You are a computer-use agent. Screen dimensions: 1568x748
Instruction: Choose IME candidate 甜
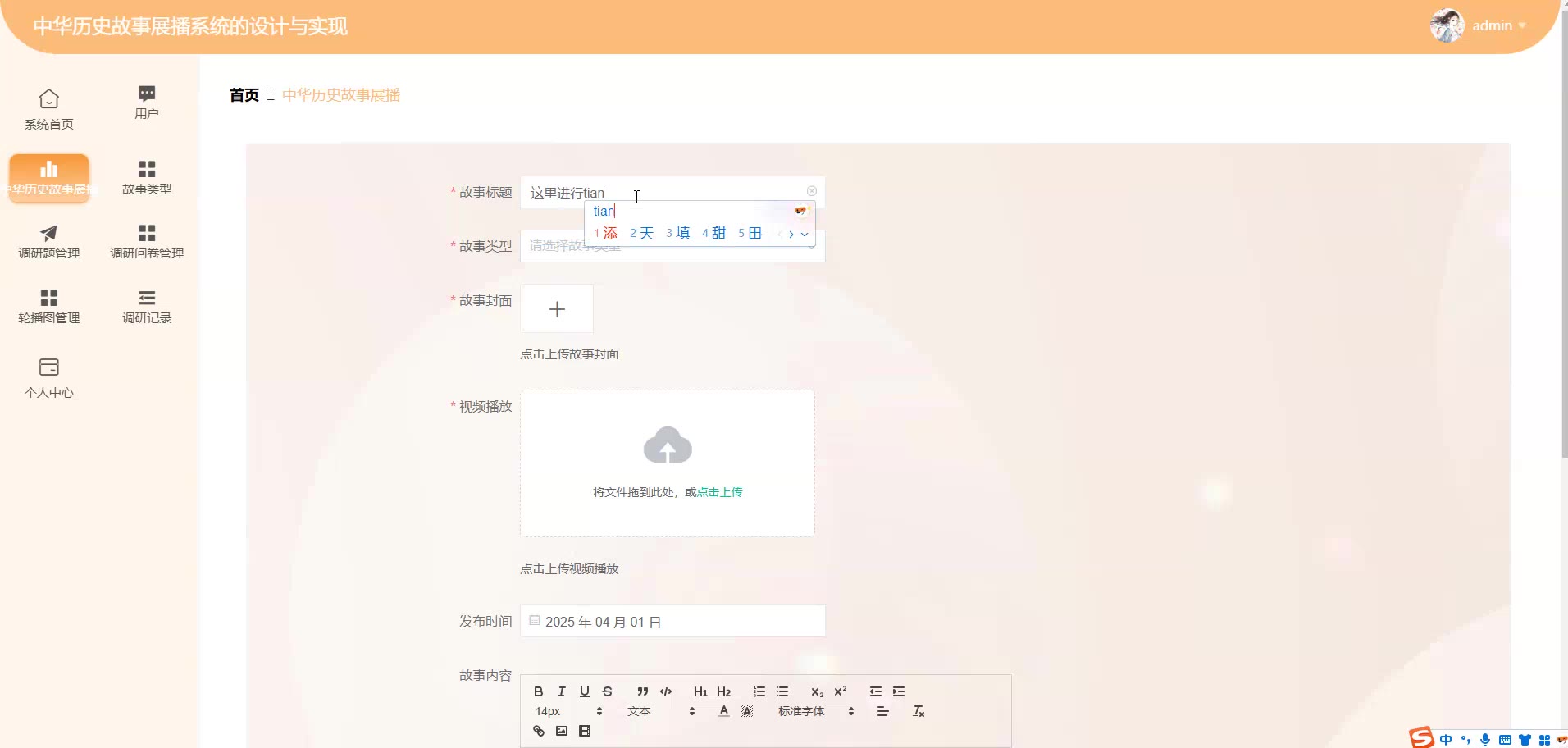coord(713,234)
